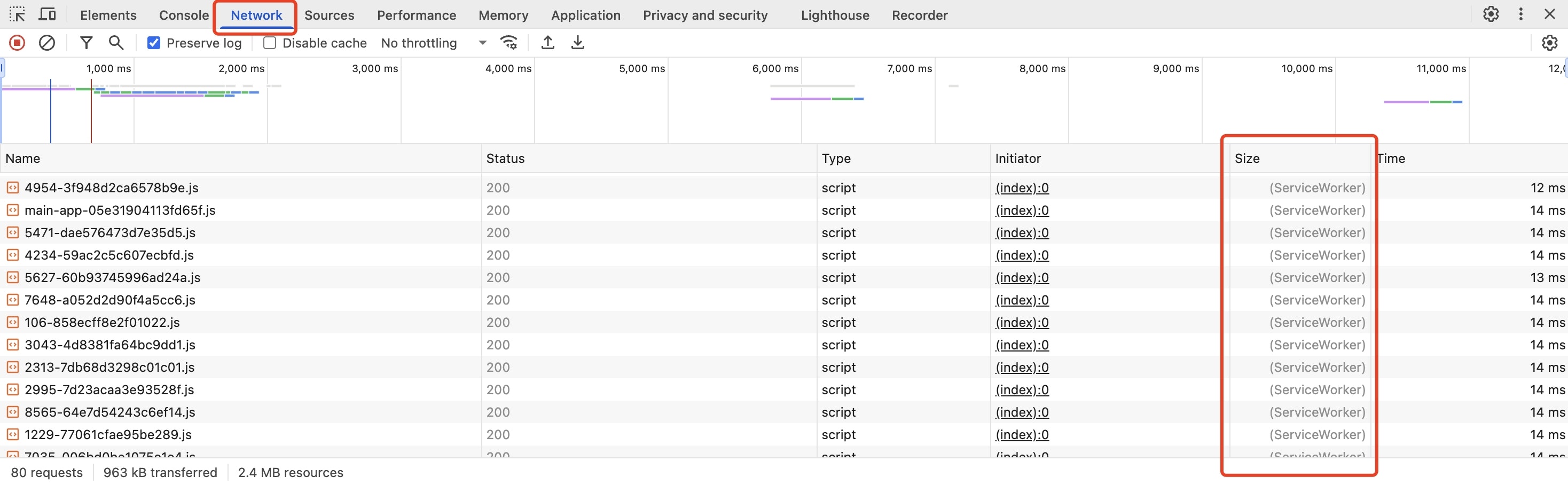Stop recording network log
The height and width of the screenshot is (484, 1568).
[17, 43]
